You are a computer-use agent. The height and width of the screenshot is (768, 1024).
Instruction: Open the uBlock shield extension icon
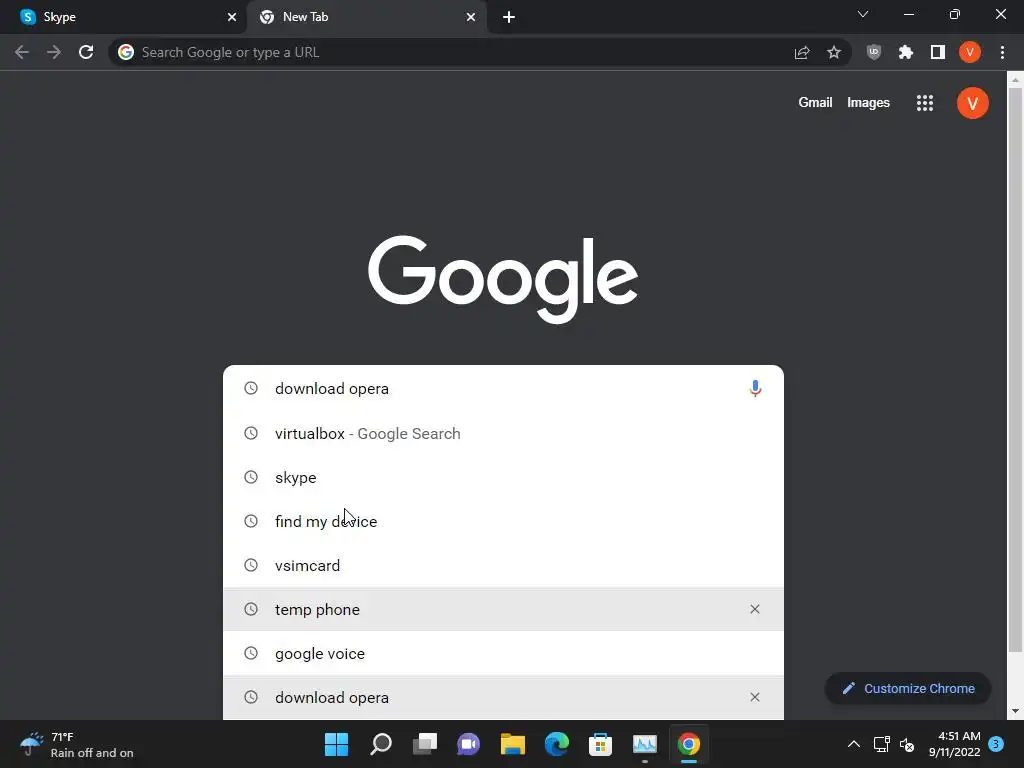(x=874, y=52)
